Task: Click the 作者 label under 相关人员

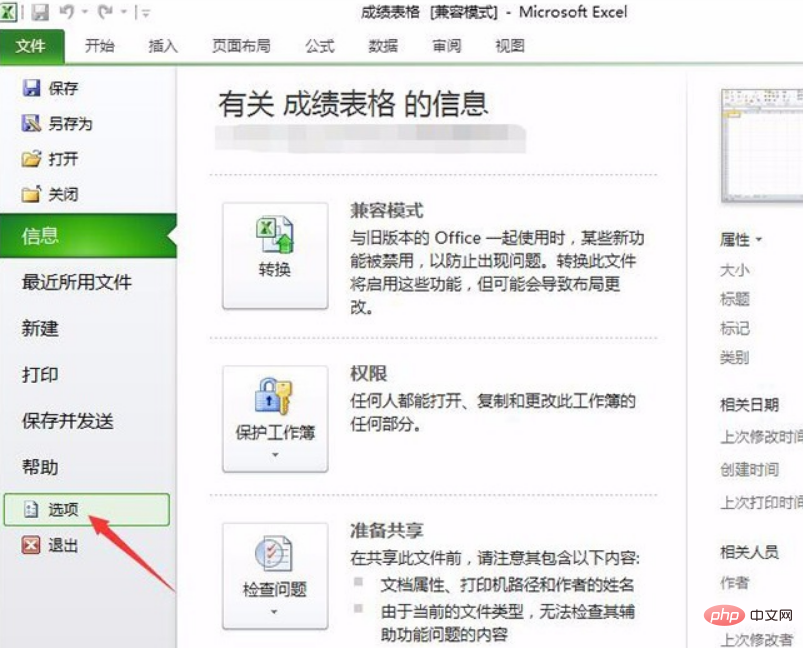Action: [x=735, y=582]
